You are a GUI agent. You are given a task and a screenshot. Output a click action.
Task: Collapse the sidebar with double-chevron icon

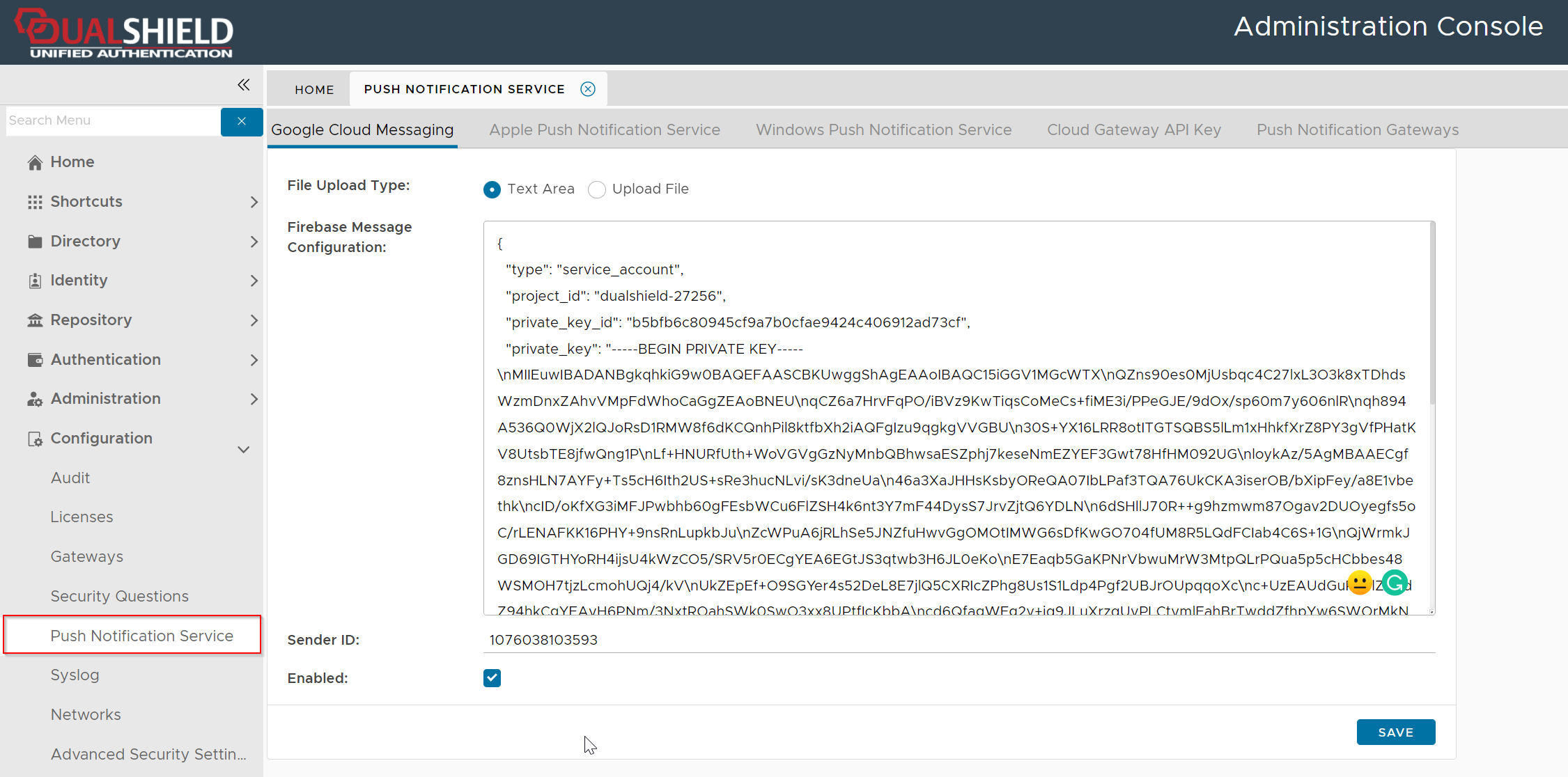(x=243, y=85)
